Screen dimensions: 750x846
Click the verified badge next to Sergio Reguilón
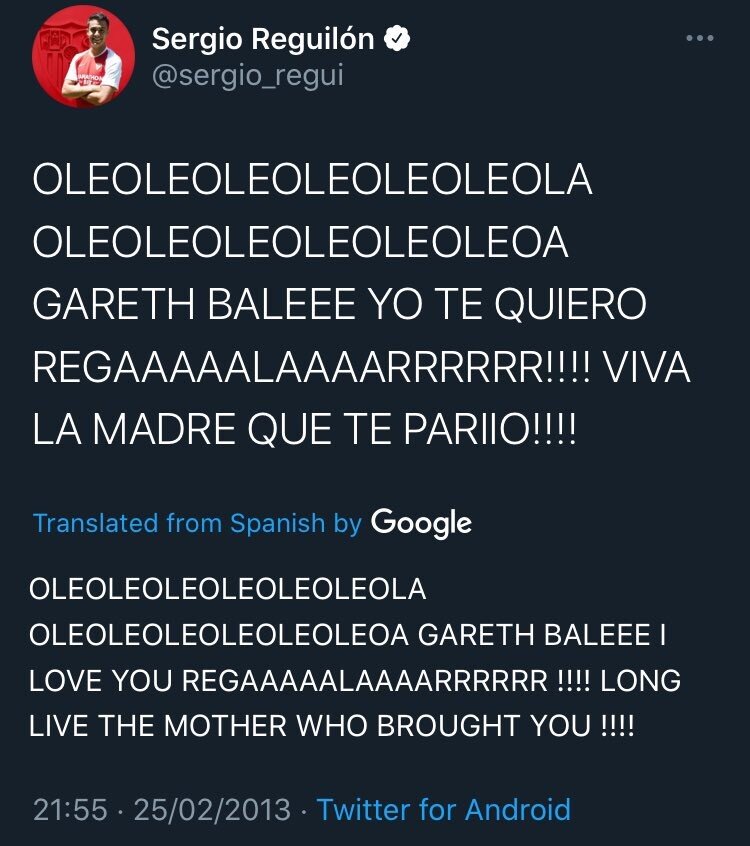397,40
